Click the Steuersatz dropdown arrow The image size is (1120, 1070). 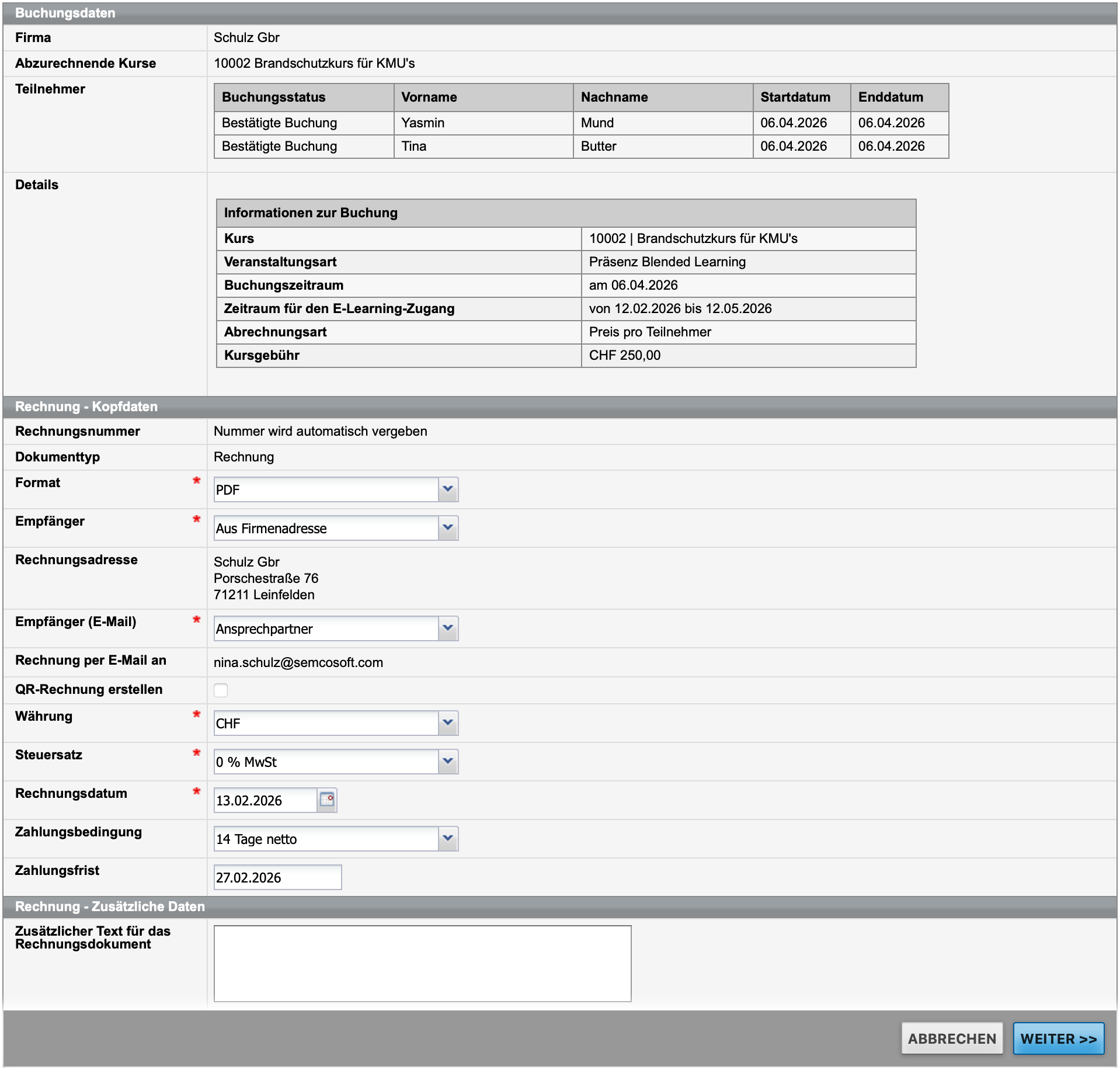pos(447,762)
